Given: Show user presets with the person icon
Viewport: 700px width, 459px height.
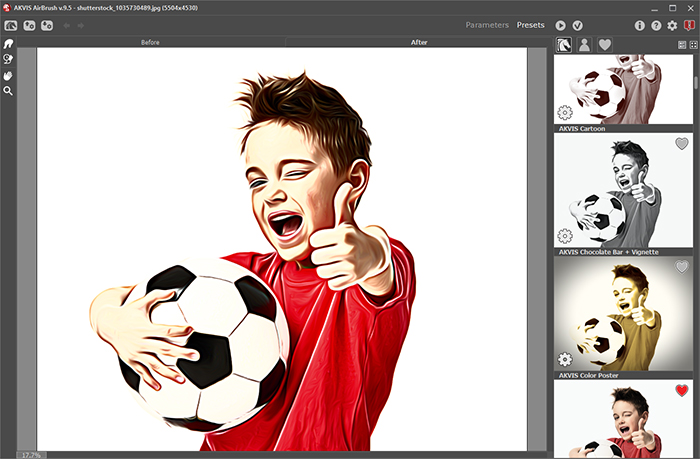Looking at the screenshot, I should [584, 45].
